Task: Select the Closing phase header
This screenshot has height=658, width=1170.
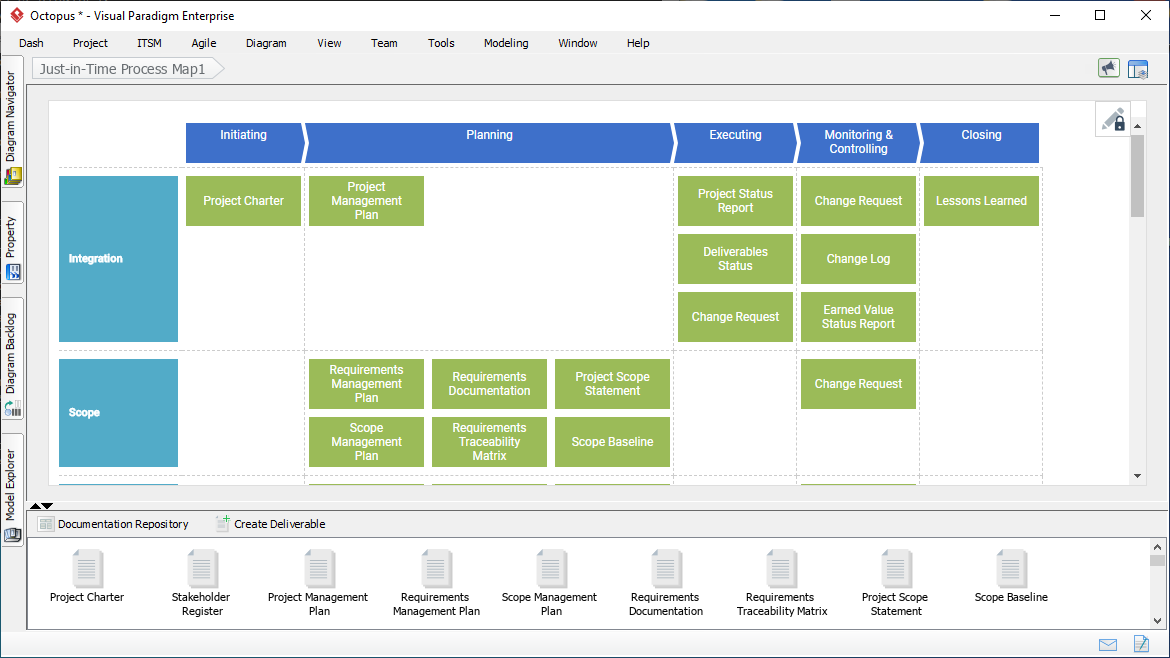Action: click(x=980, y=142)
